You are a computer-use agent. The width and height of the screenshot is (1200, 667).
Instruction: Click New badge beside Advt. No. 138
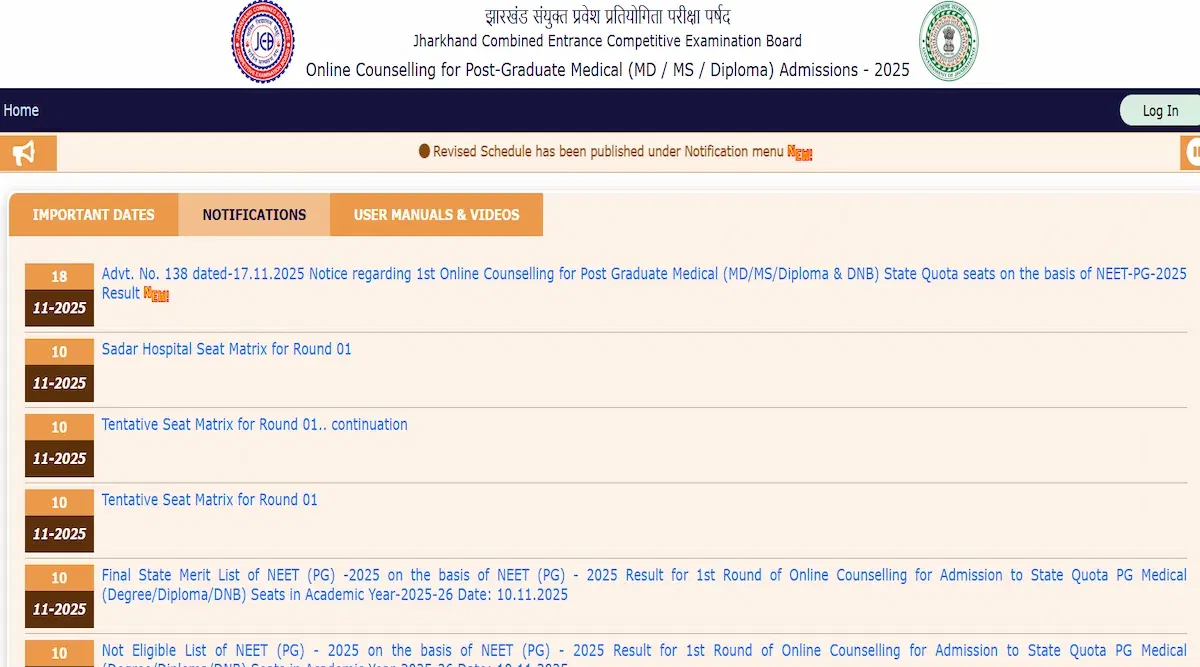tap(156, 294)
